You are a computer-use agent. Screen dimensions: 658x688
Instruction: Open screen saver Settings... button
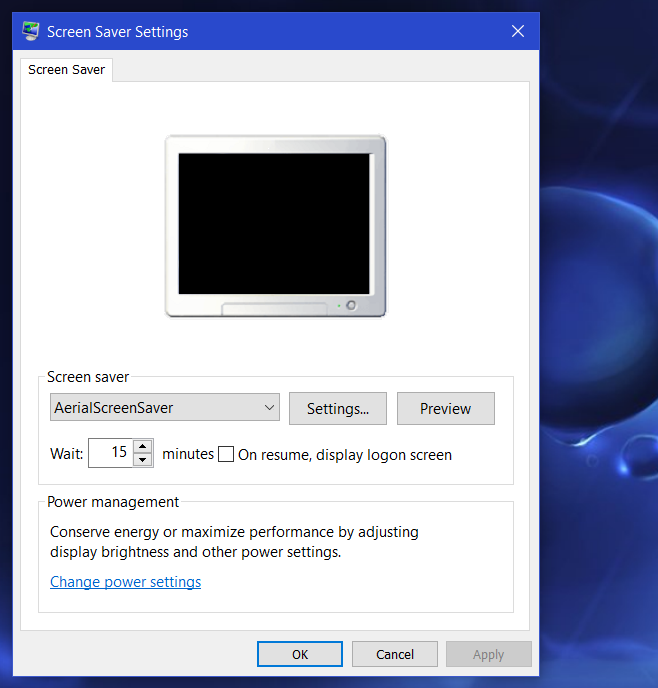(x=338, y=408)
